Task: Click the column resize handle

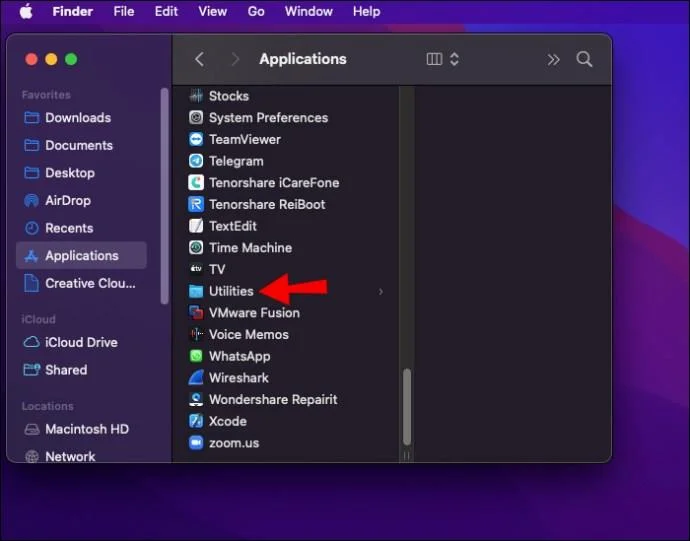Action: pos(407,456)
